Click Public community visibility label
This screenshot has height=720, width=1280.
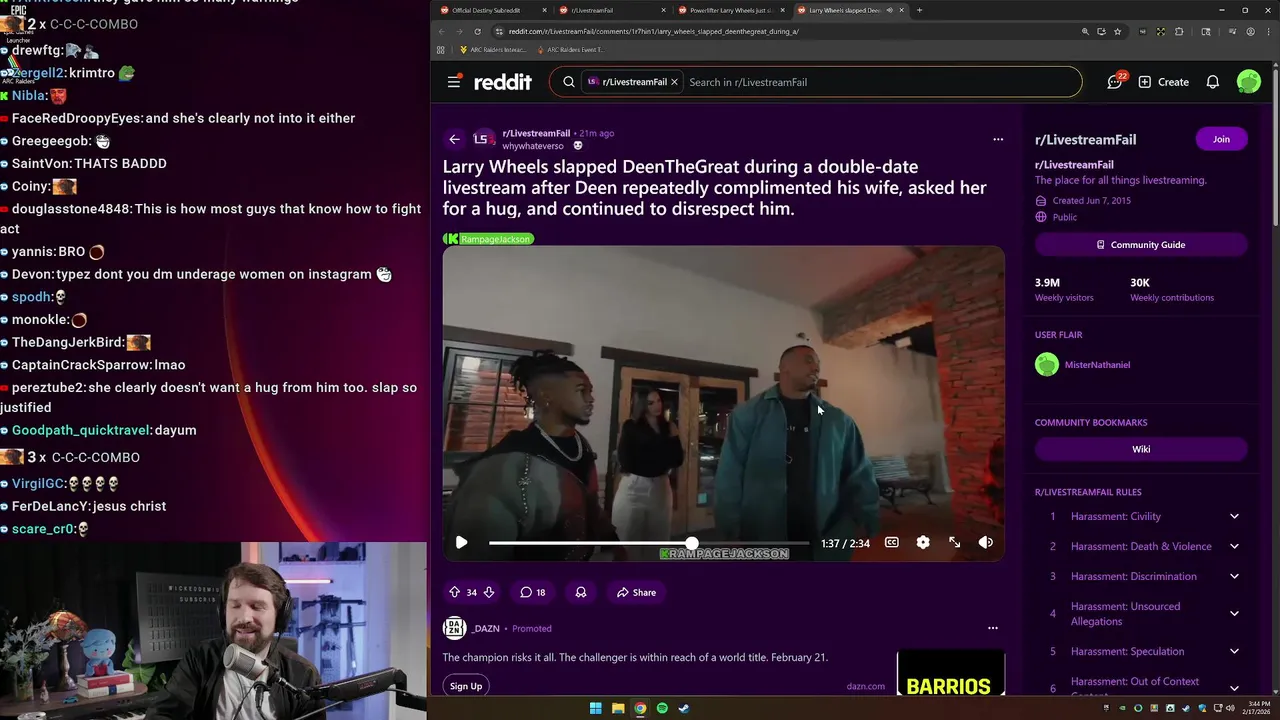click(x=1064, y=217)
